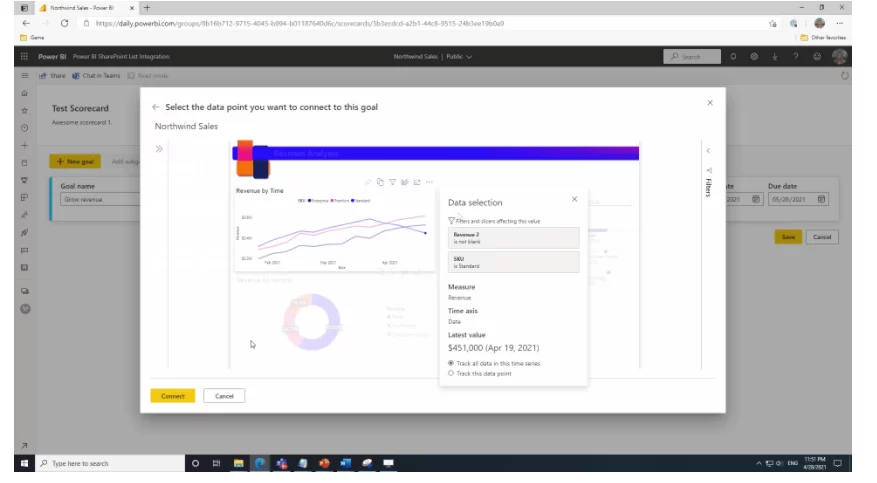The image size is (877, 483).
Task: Click the download arrow in header
Action: [x=775, y=56]
